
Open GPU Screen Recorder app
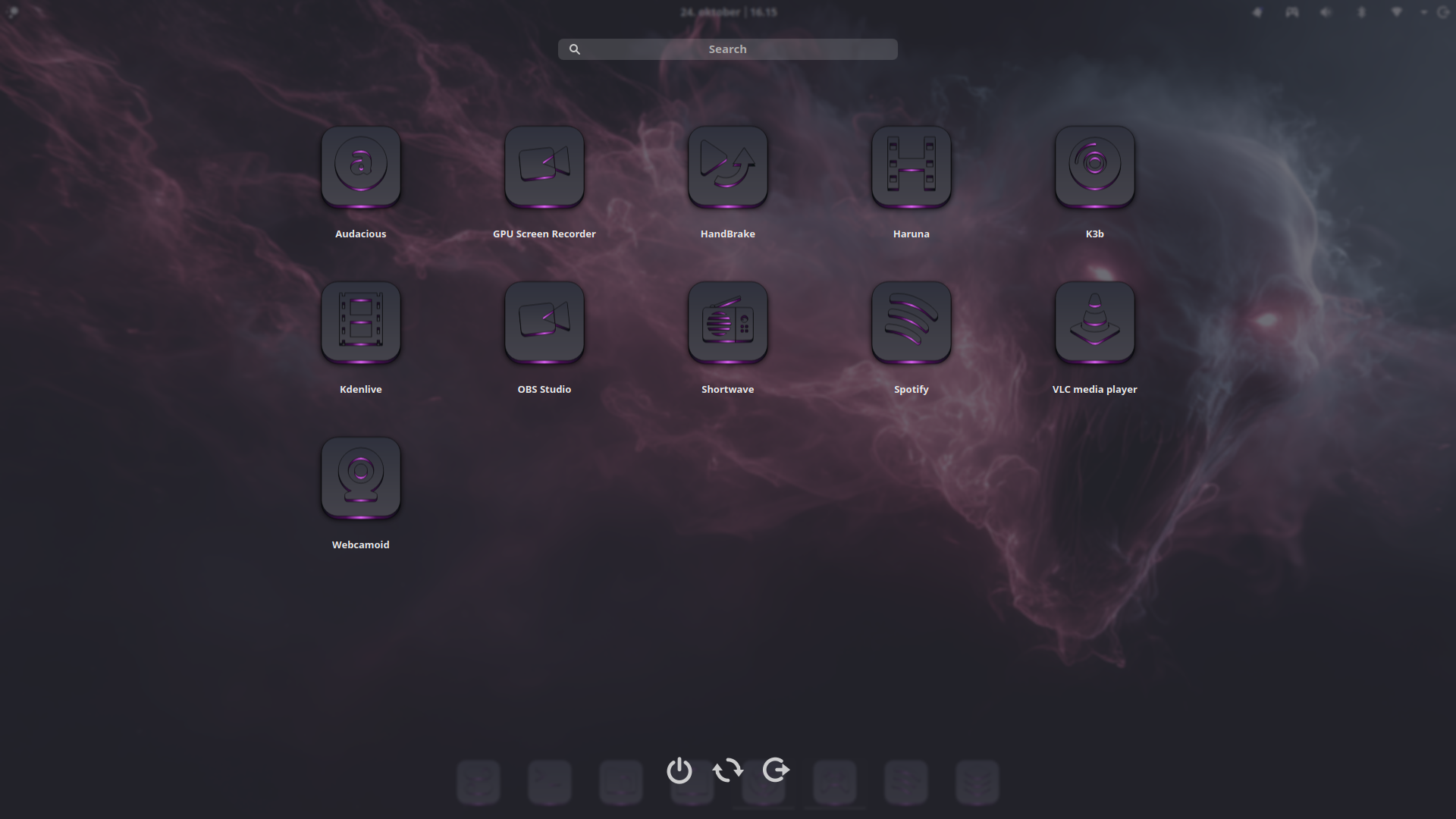click(x=544, y=166)
